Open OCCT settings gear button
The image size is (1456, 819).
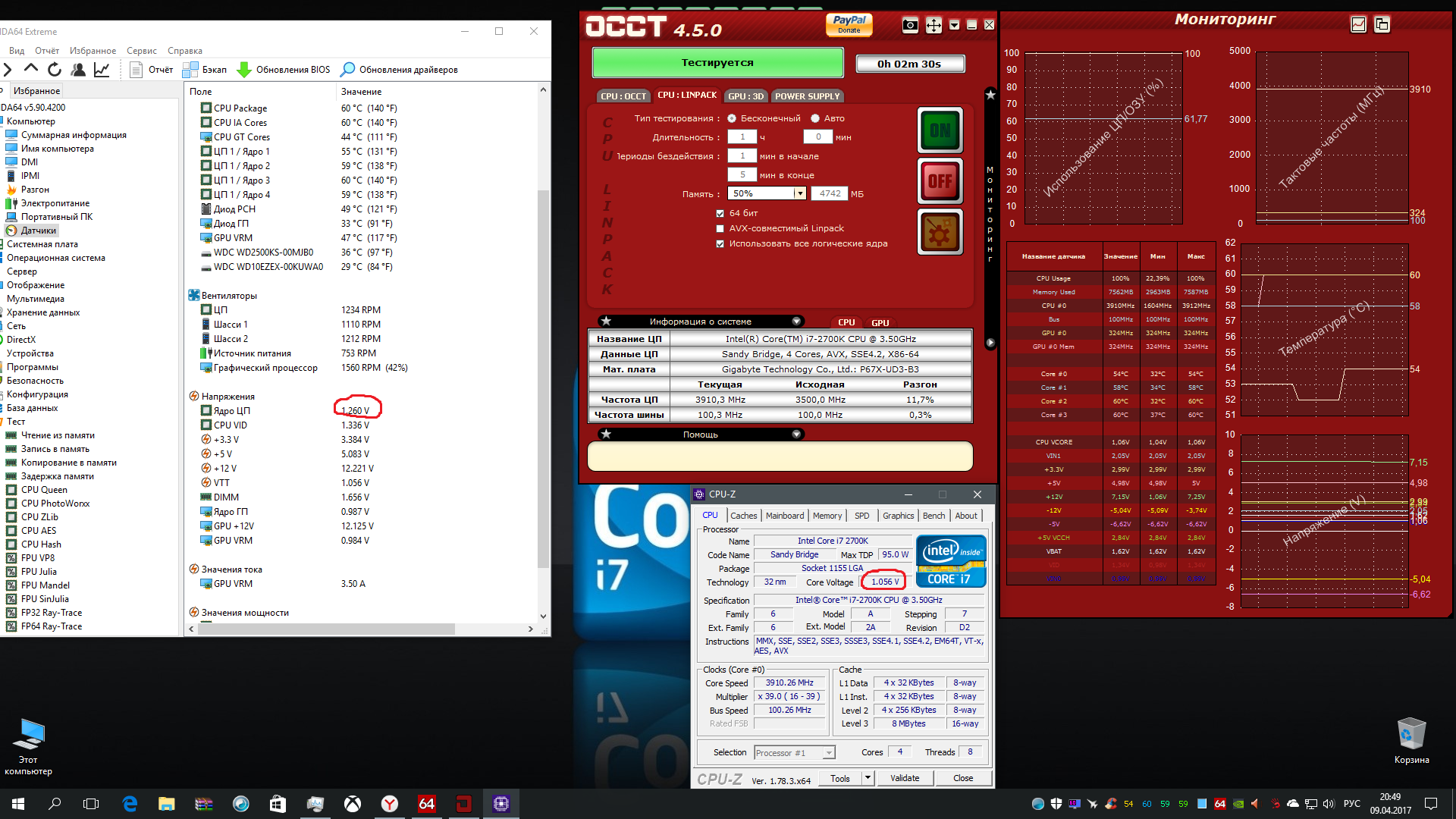(940, 233)
